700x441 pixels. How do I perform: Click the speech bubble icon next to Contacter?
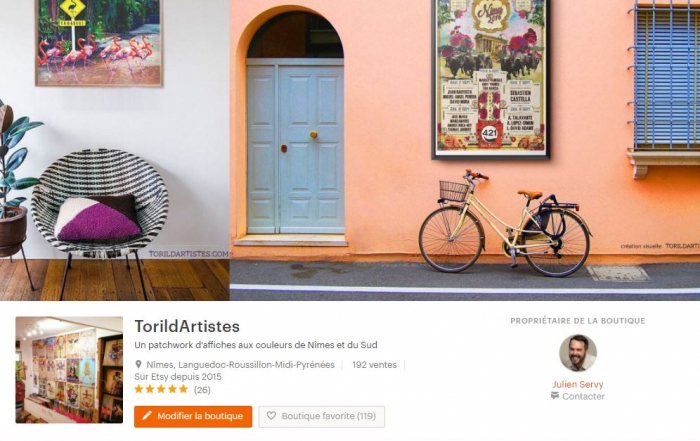555,395
